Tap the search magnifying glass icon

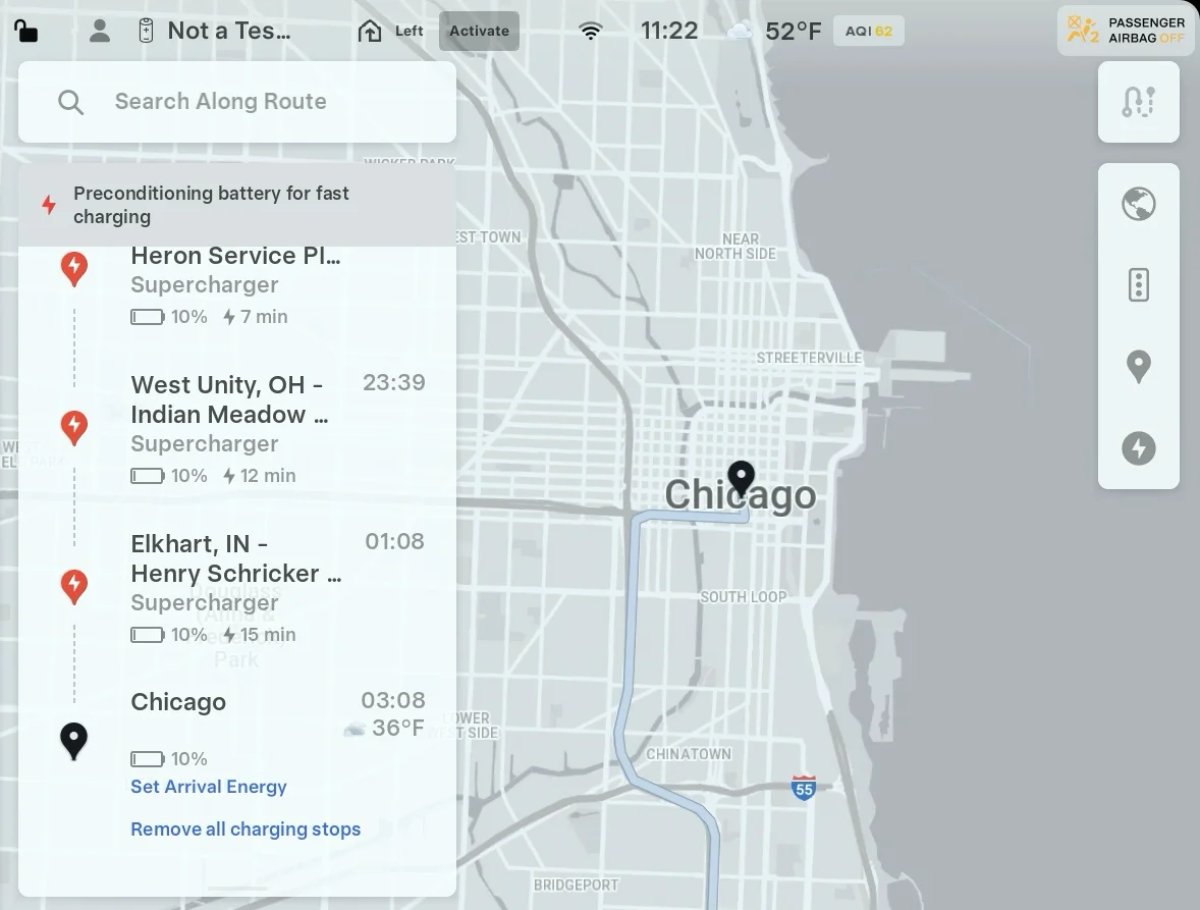coord(71,102)
